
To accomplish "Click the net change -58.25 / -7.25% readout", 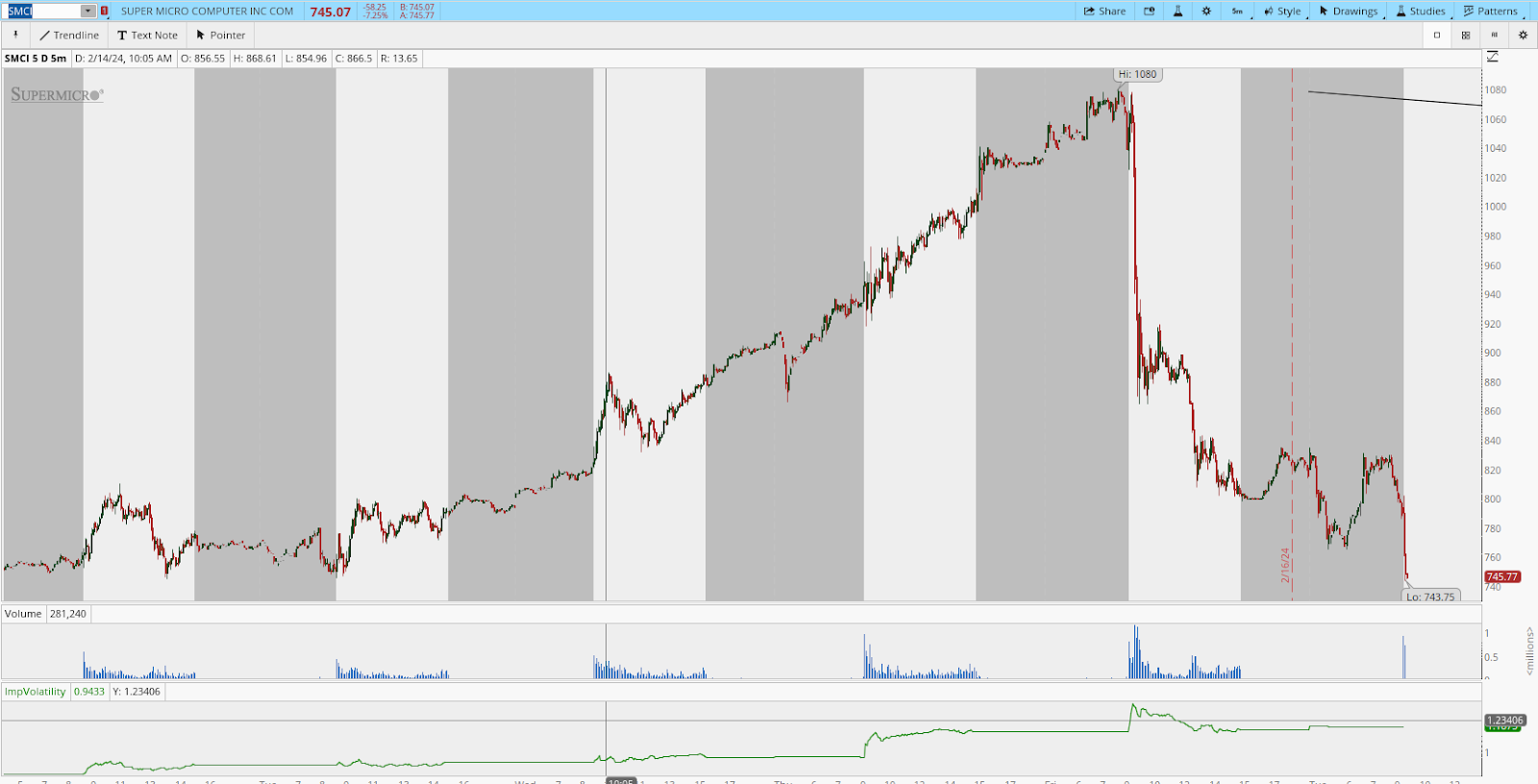I will click(375, 11).
